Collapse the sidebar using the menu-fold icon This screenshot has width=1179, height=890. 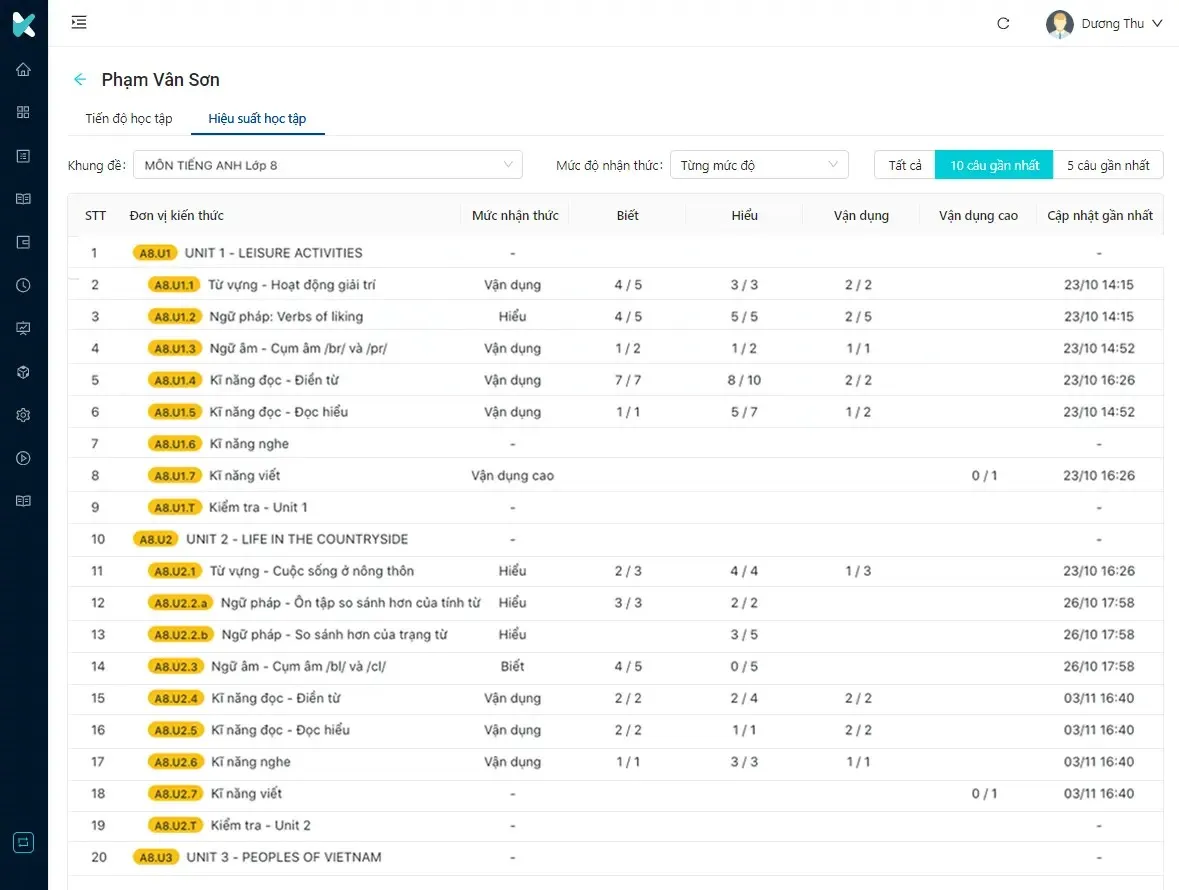pos(79,23)
